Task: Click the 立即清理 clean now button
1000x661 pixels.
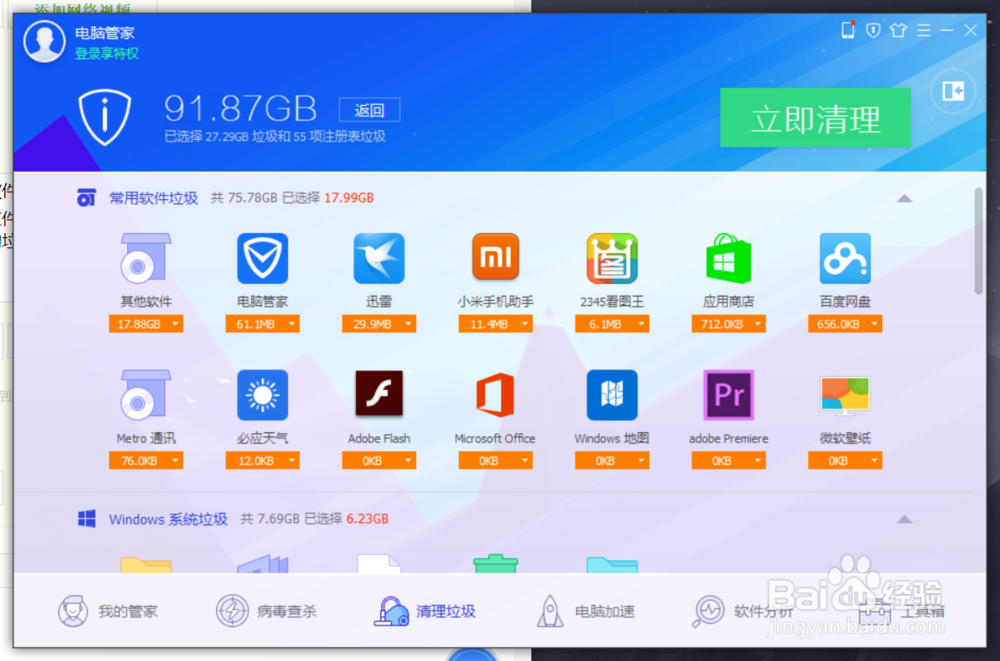Action: (815, 118)
